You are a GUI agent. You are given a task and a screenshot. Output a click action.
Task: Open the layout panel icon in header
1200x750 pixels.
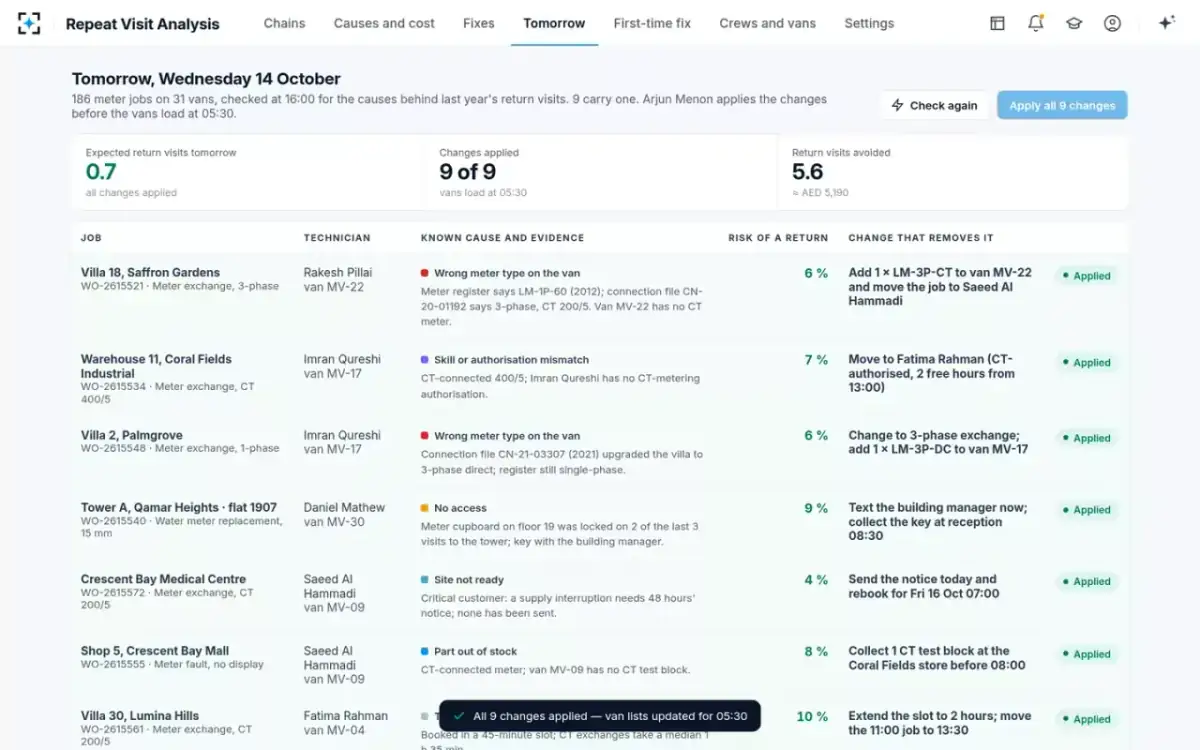click(997, 23)
